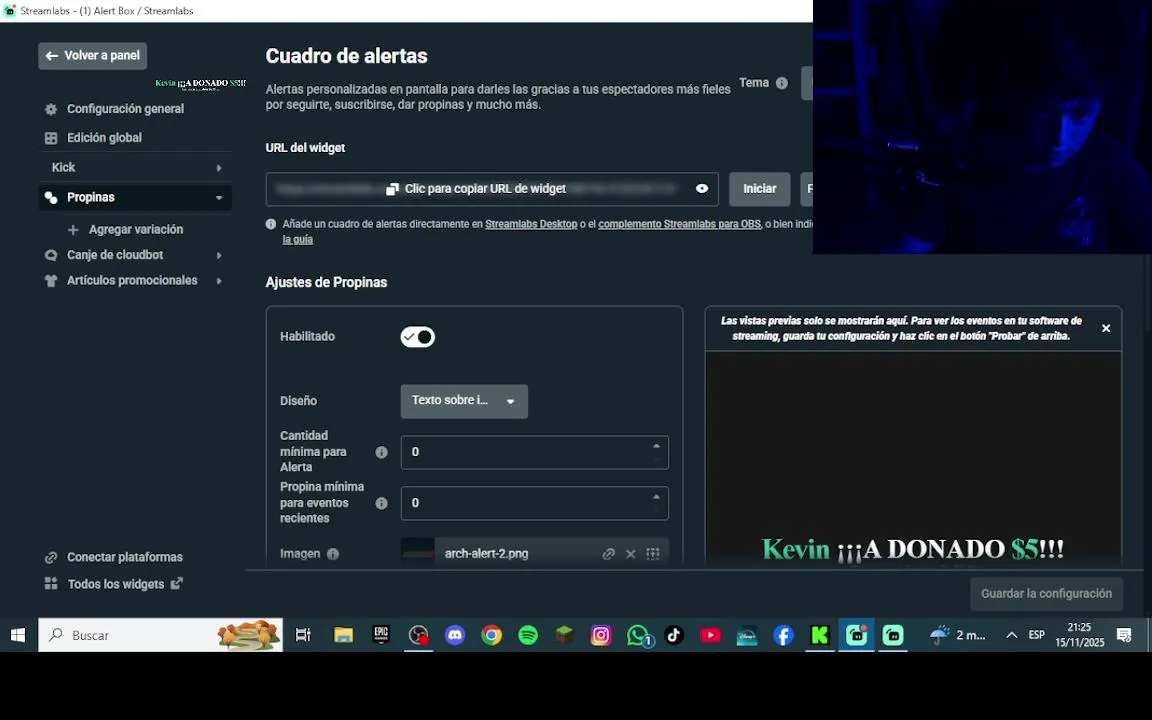
Task: Collapse the Propinas section
Action: [219, 198]
